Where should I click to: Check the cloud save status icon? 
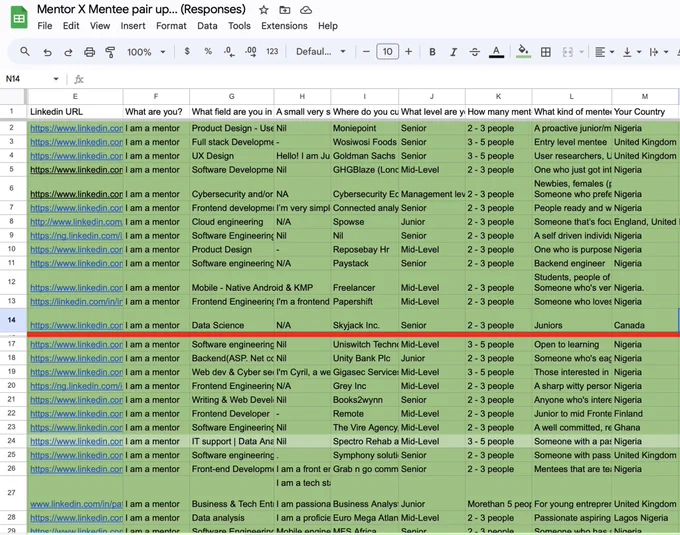click(306, 10)
